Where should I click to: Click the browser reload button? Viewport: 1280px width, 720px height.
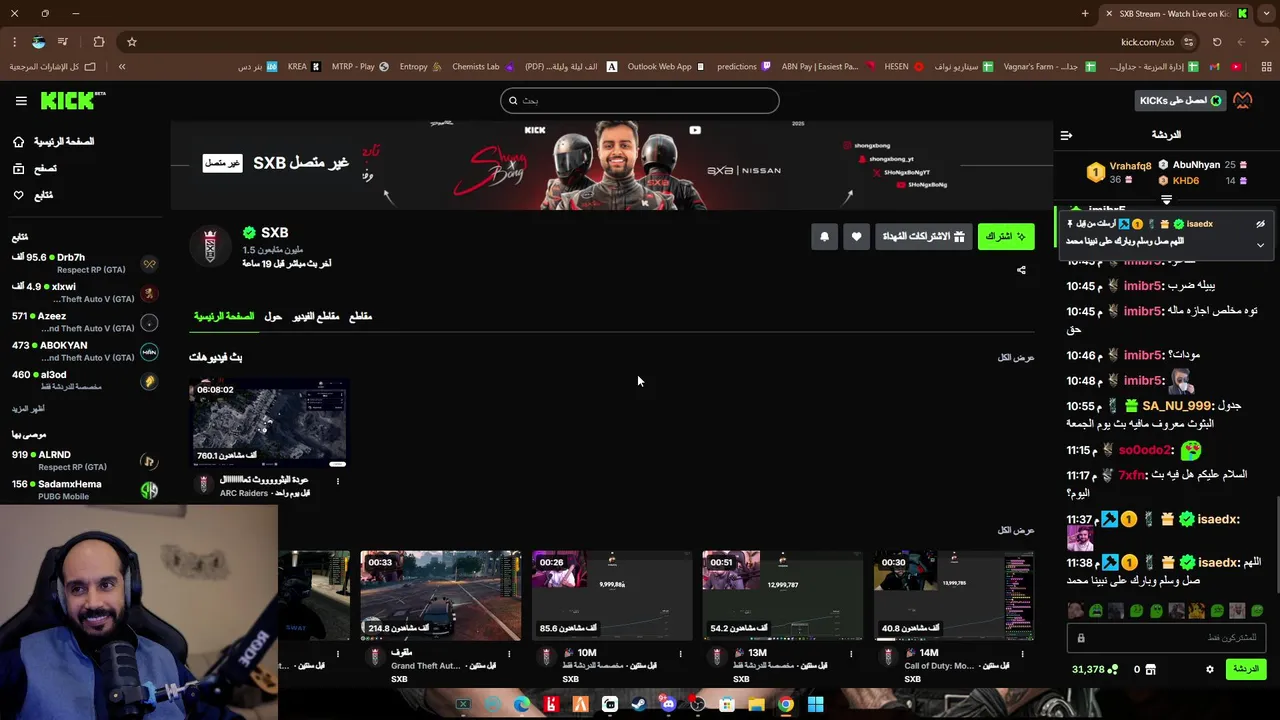(1217, 42)
